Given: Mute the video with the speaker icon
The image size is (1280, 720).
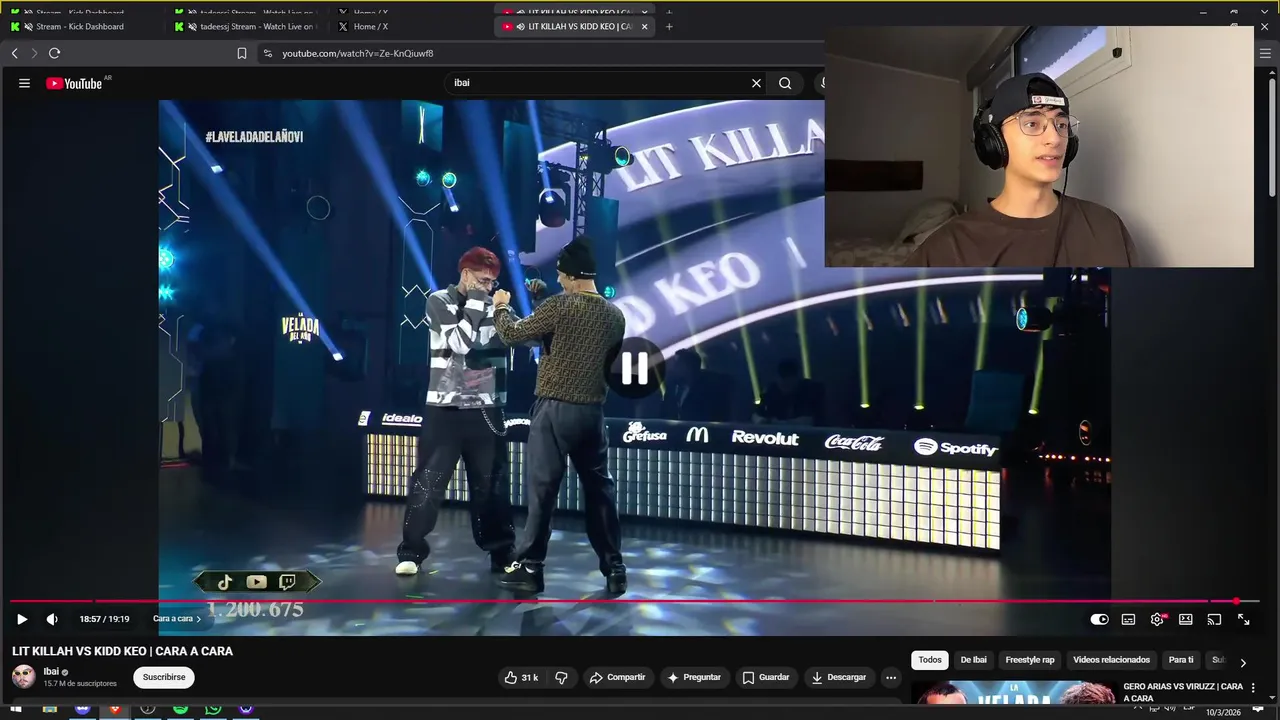Looking at the screenshot, I should click(x=52, y=619).
